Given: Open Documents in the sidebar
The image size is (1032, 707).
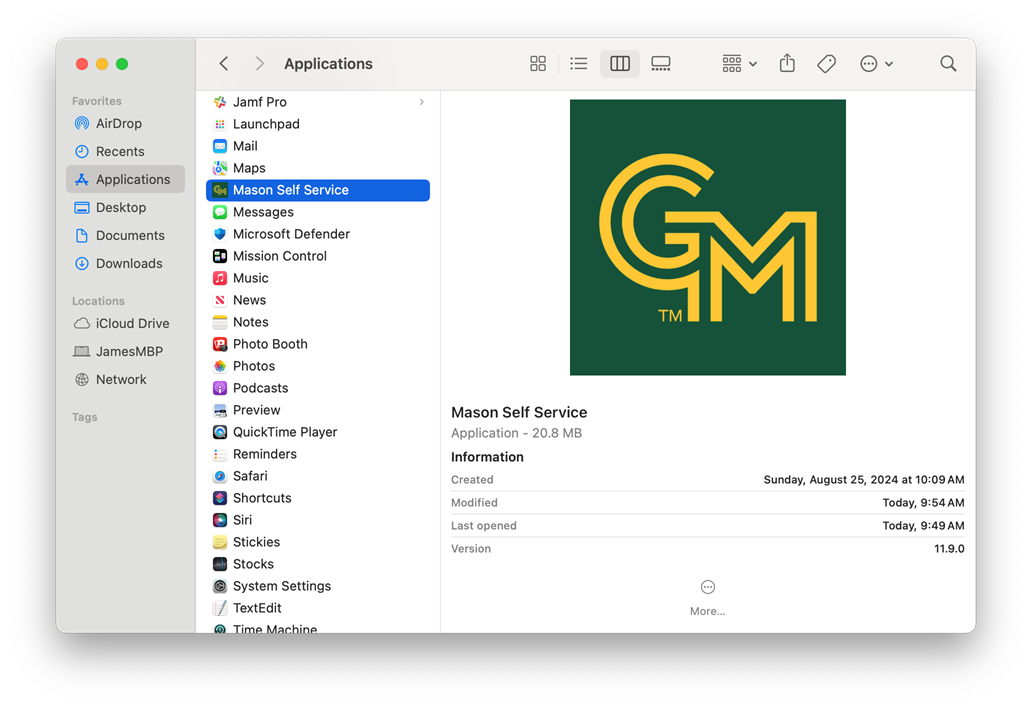Looking at the screenshot, I should pyautogui.click(x=125, y=236).
